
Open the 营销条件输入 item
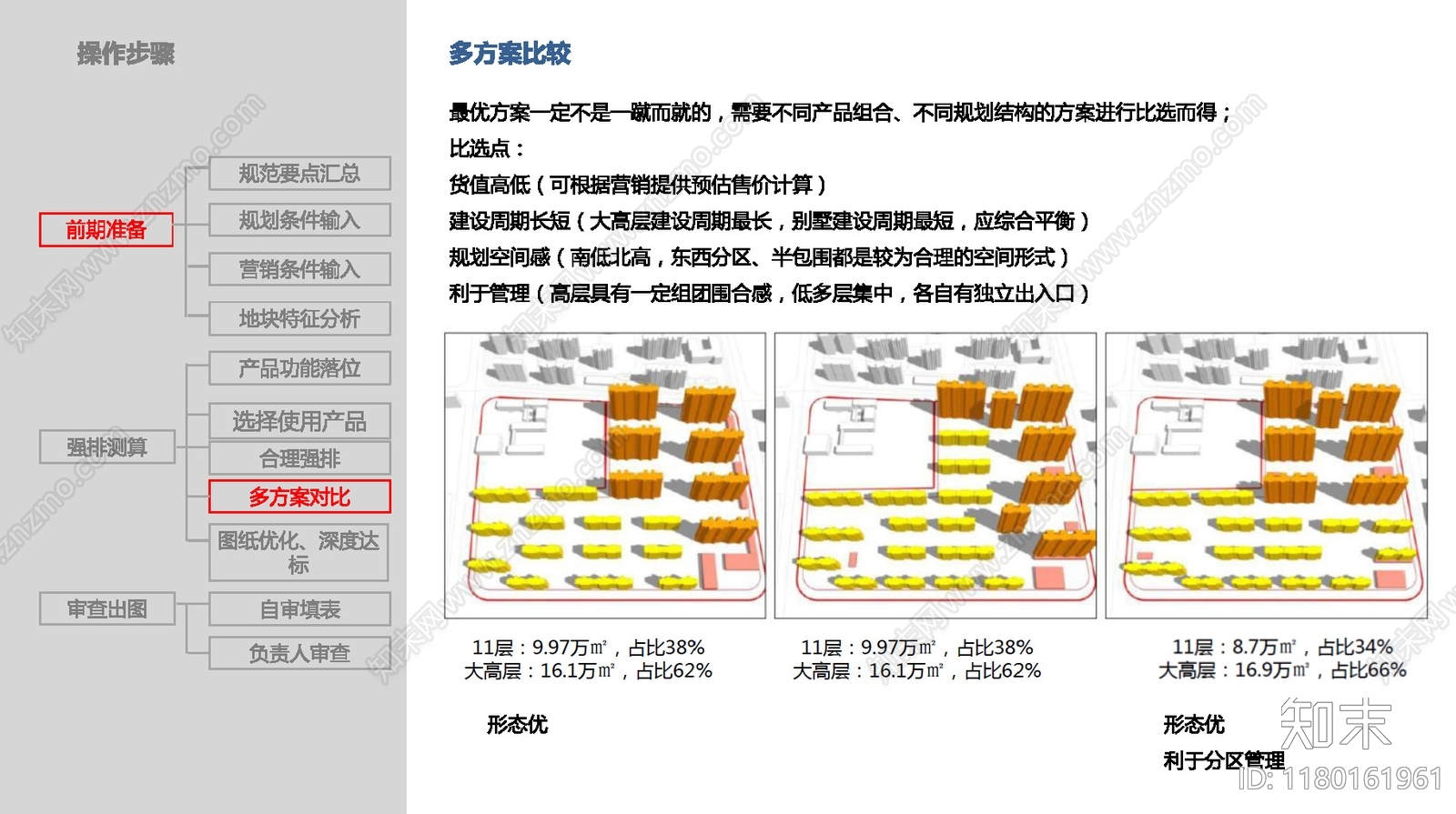click(x=299, y=269)
